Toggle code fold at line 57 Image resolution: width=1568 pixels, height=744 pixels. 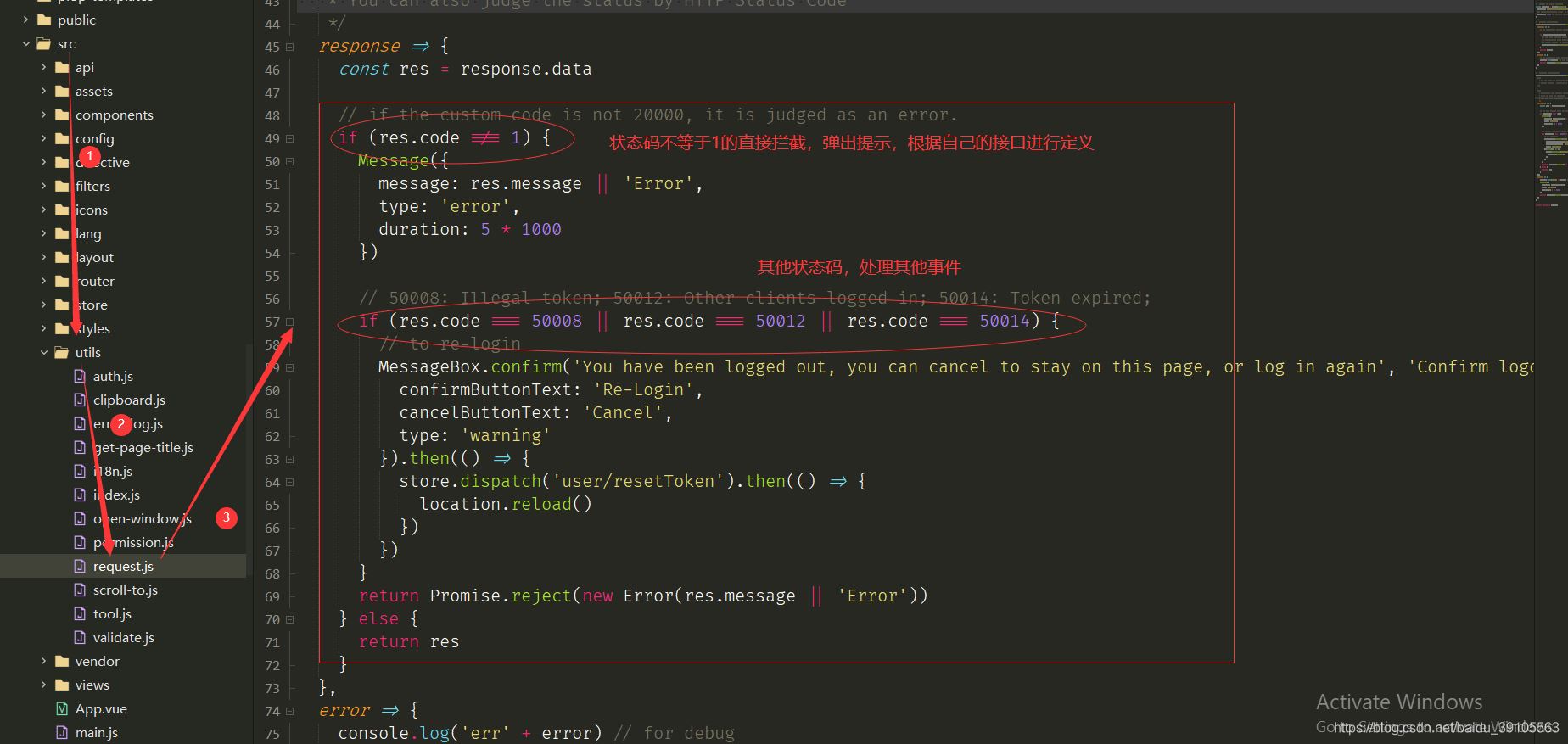click(289, 322)
